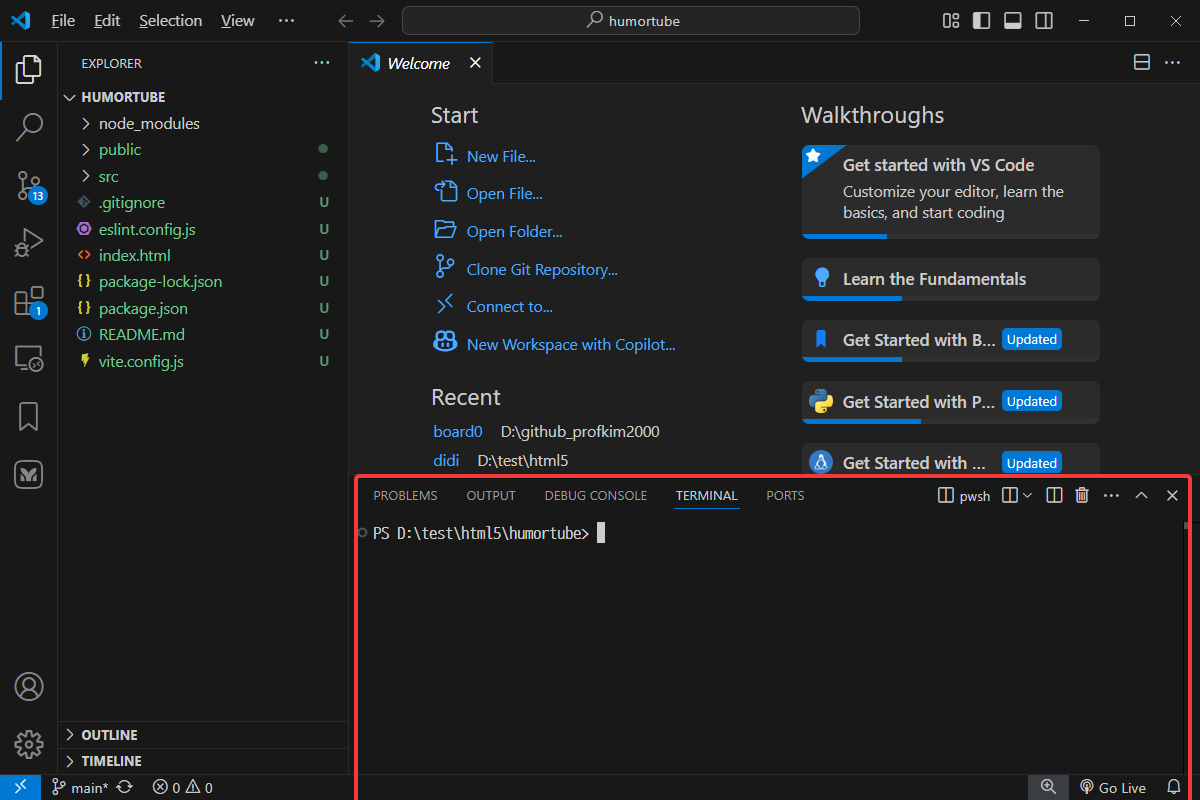1200x800 pixels.
Task: Toggle the primary side bar layout button
Action: click(981, 21)
